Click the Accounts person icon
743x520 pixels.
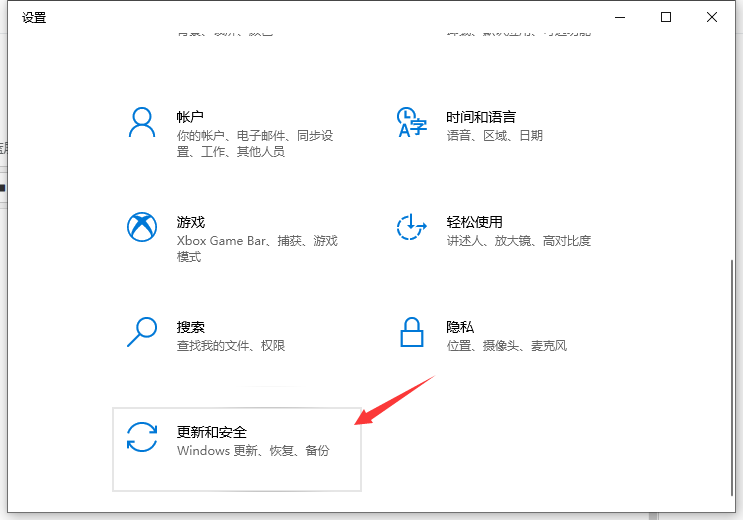click(142, 123)
